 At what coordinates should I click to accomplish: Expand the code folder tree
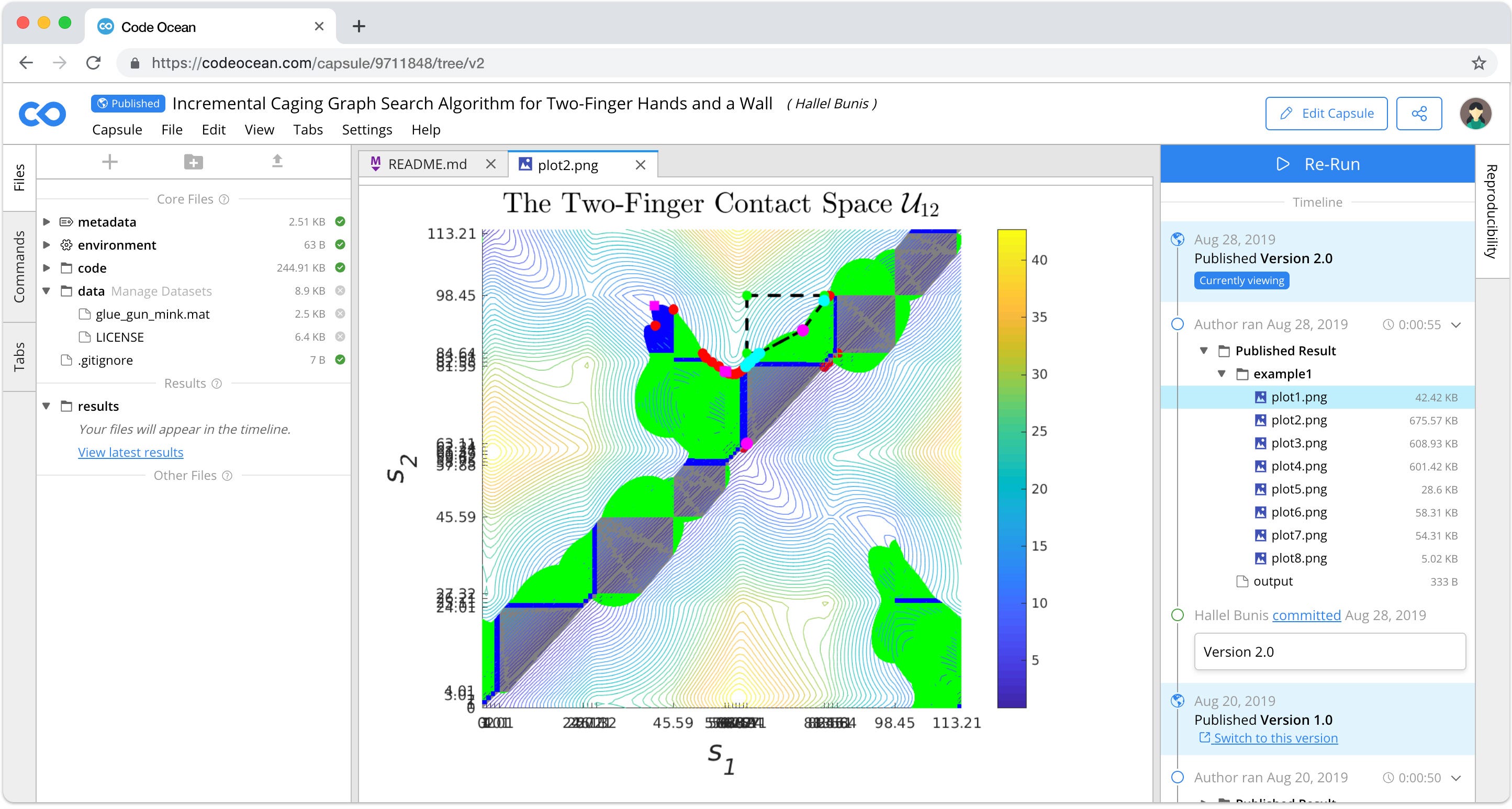click(x=47, y=268)
